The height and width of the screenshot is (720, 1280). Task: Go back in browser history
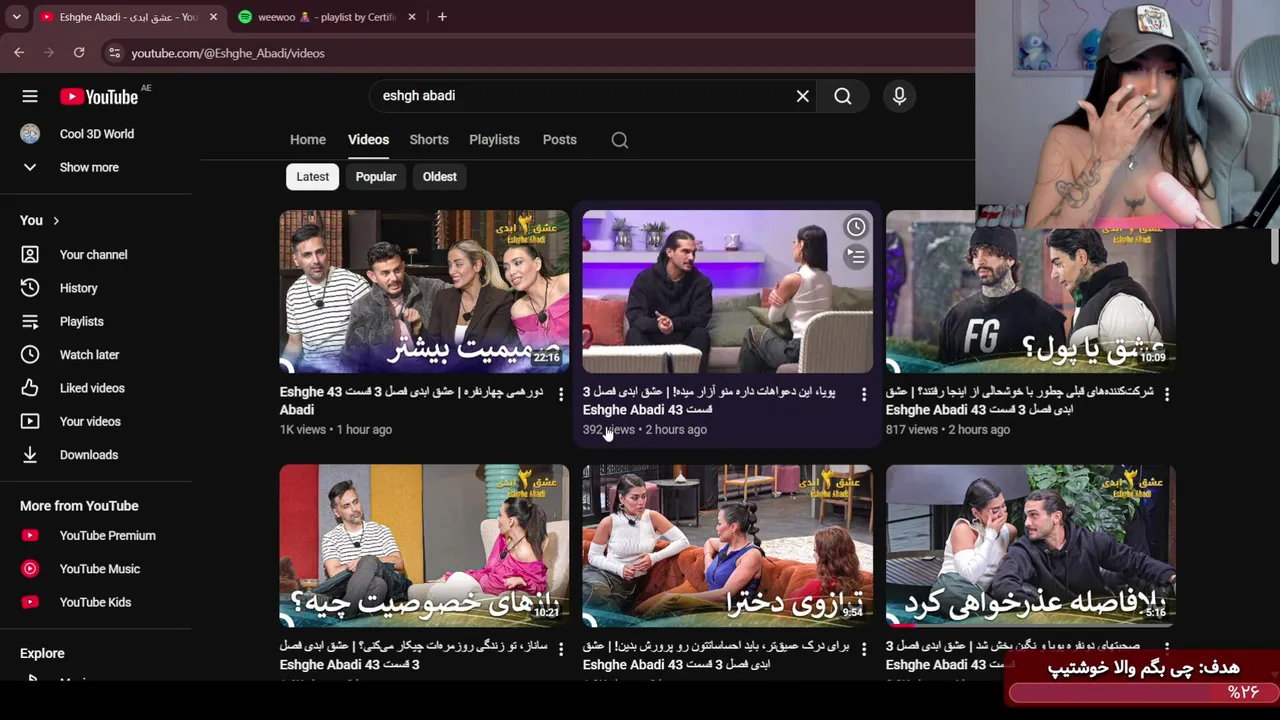click(x=19, y=53)
